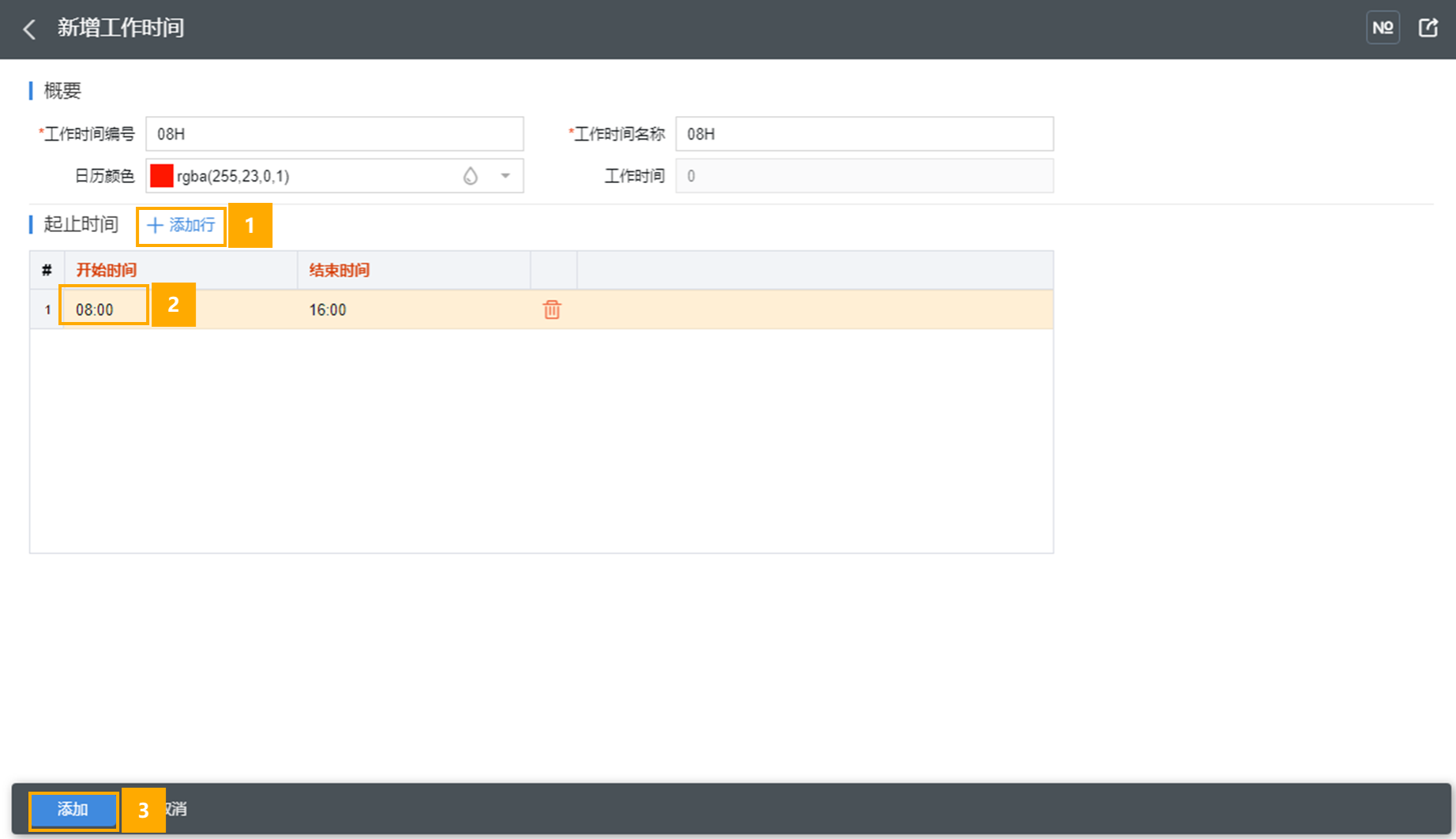Select row number 1 in table
The width and height of the screenshot is (1456, 839).
click(x=47, y=309)
